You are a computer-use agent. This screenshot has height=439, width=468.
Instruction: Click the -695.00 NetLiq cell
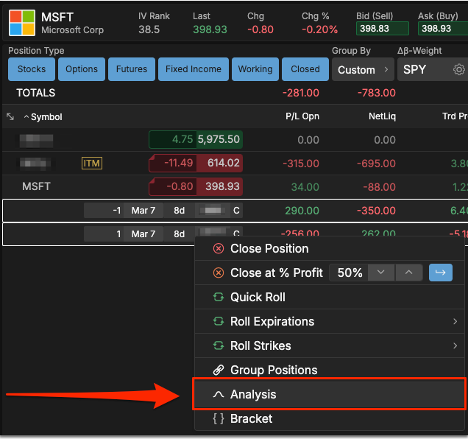pyautogui.click(x=376, y=164)
